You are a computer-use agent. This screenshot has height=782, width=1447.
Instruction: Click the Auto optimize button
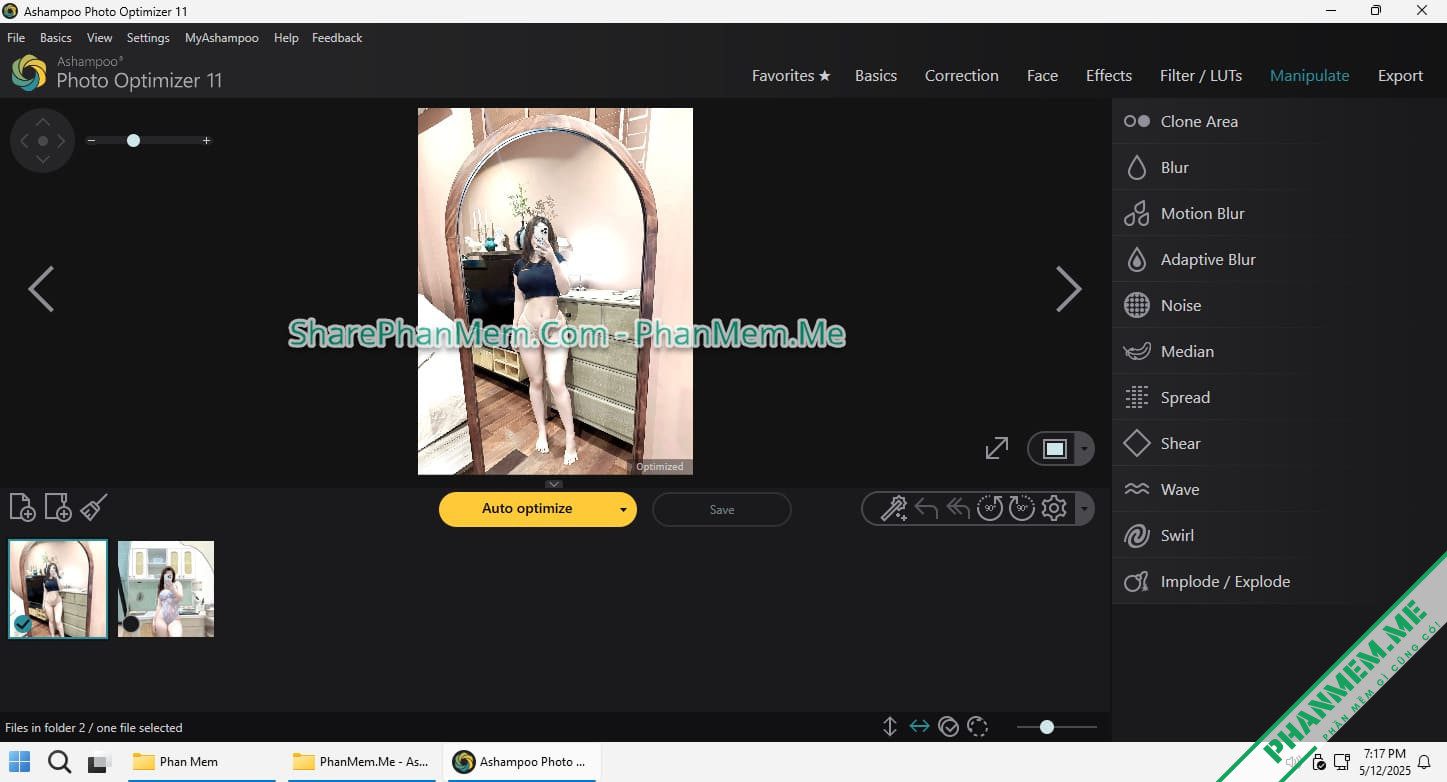point(527,509)
